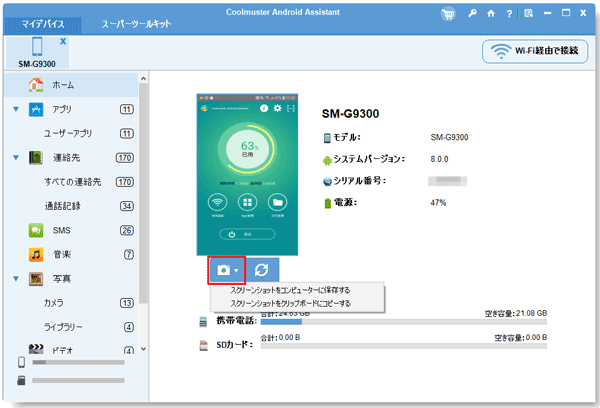Select すべての連絡先 in the sidebar
600x408 pixels.
pyautogui.click(x=71, y=182)
